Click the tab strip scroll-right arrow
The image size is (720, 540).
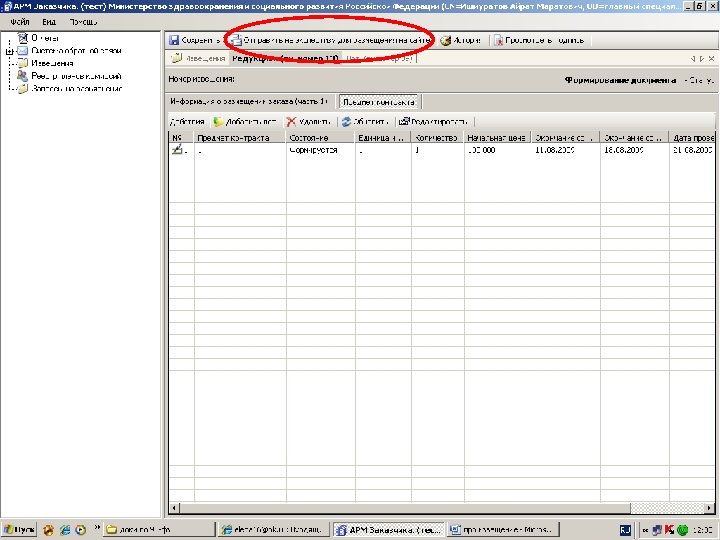click(x=702, y=58)
